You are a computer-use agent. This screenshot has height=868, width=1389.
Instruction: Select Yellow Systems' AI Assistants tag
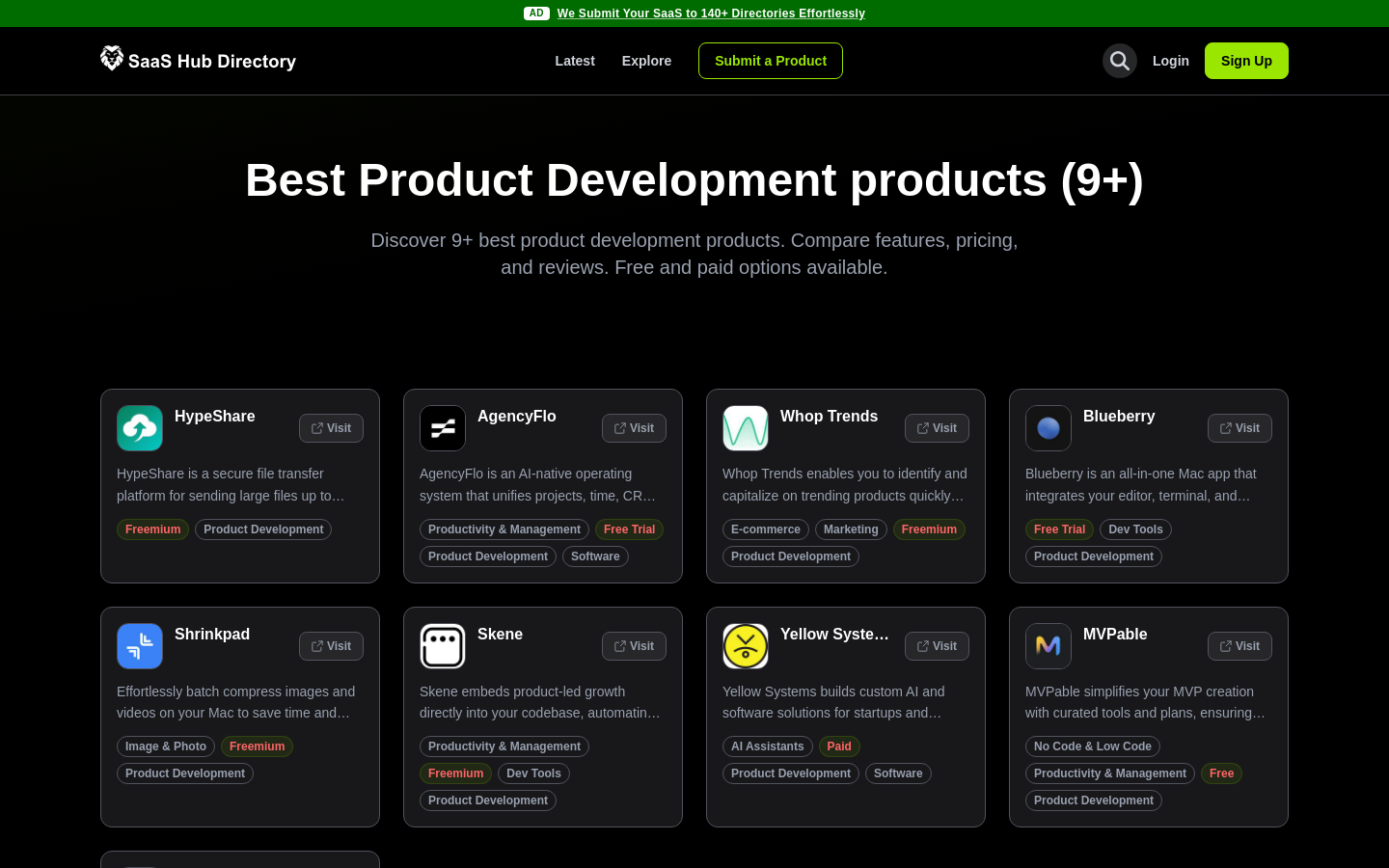pyautogui.click(x=768, y=746)
